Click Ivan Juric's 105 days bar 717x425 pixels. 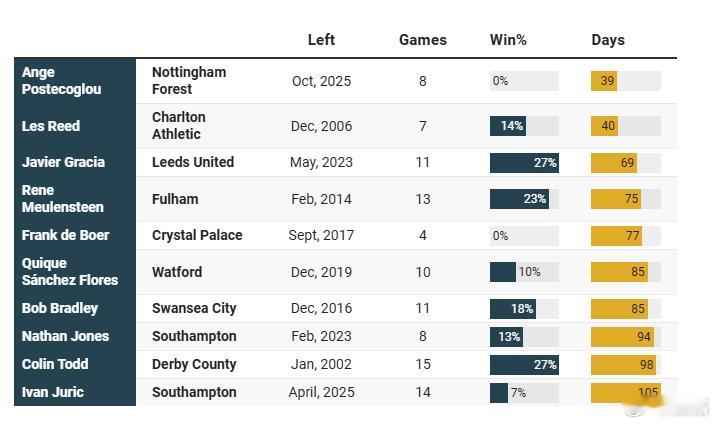[x=625, y=392]
